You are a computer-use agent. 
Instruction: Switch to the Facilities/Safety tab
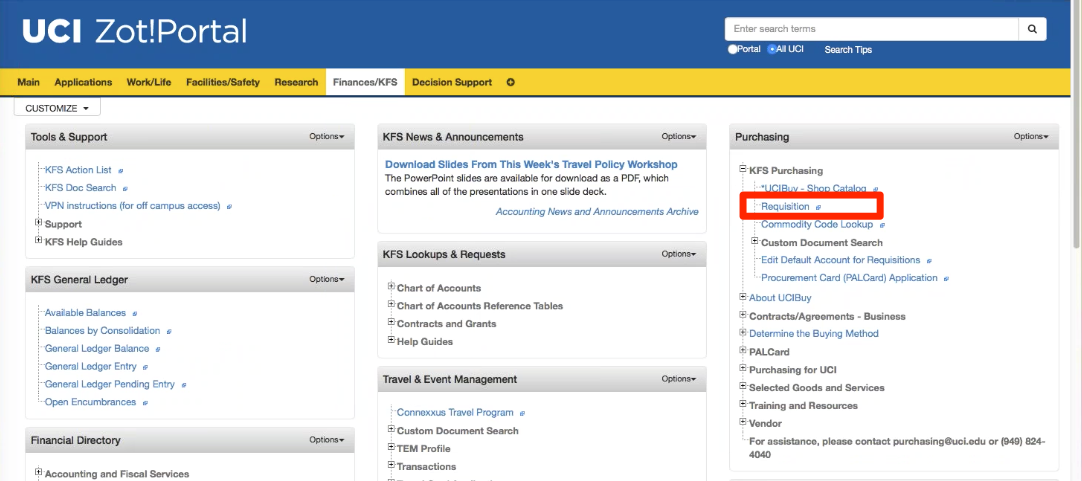click(x=223, y=82)
